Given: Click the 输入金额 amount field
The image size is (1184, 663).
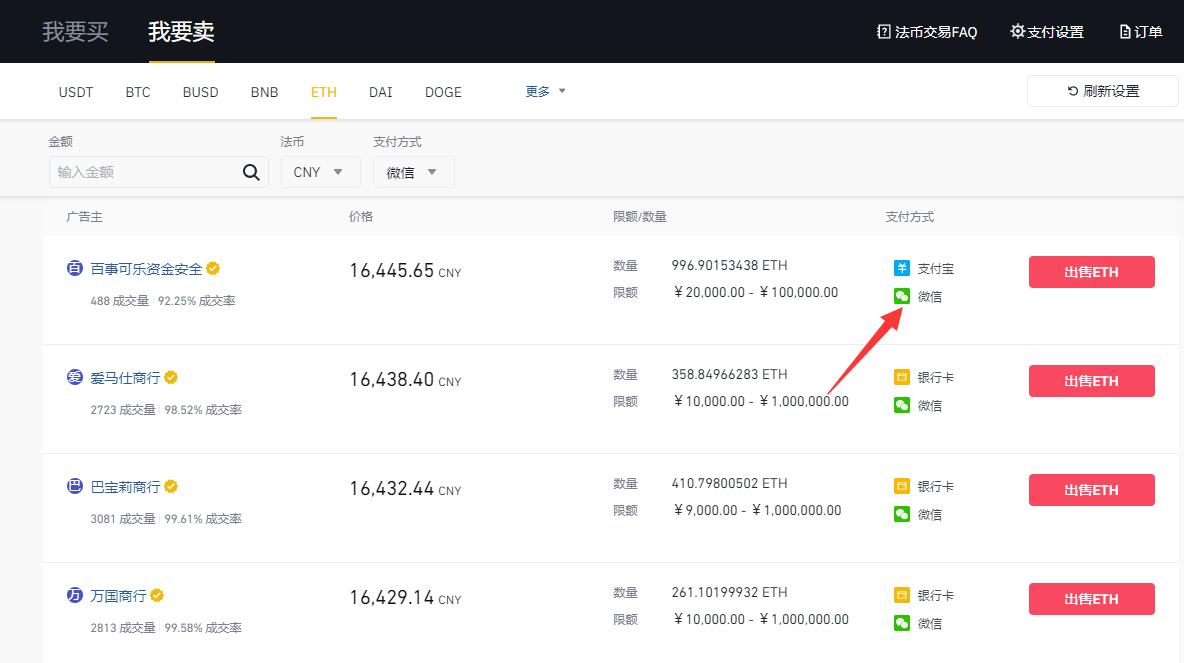Looking at the screenshot, I should 140,171.
